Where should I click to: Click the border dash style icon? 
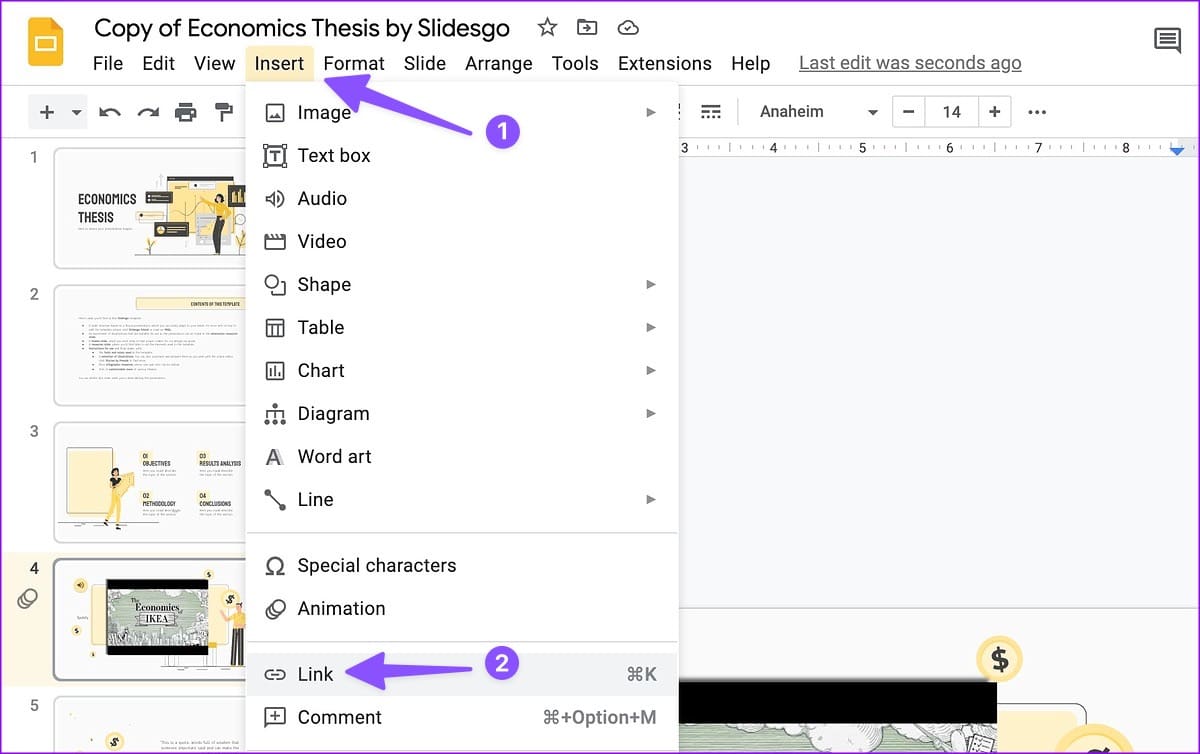pyautogui.click(x=711, y=111)
